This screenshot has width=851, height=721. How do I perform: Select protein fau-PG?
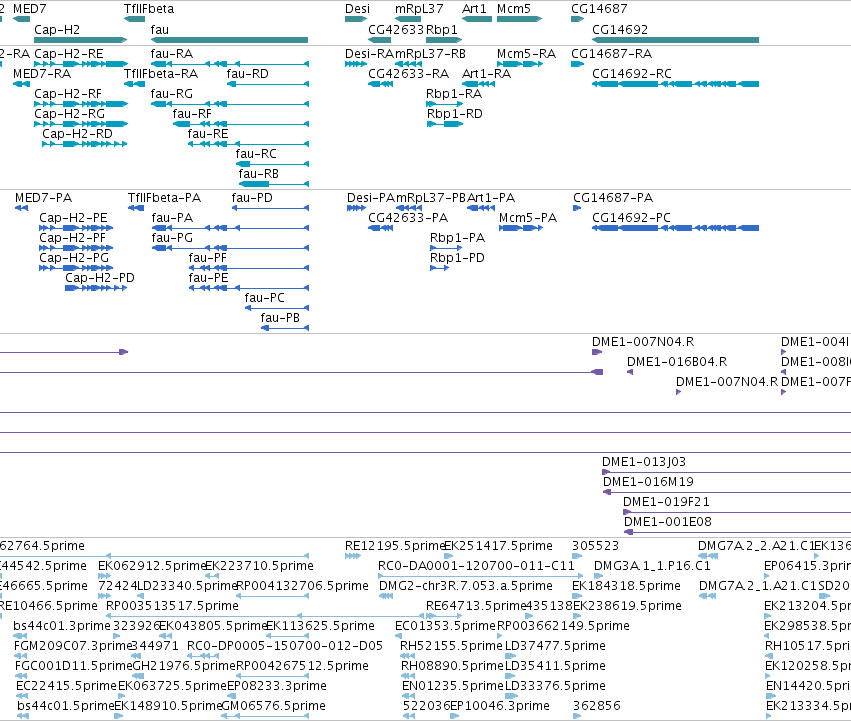coord(172,238)
